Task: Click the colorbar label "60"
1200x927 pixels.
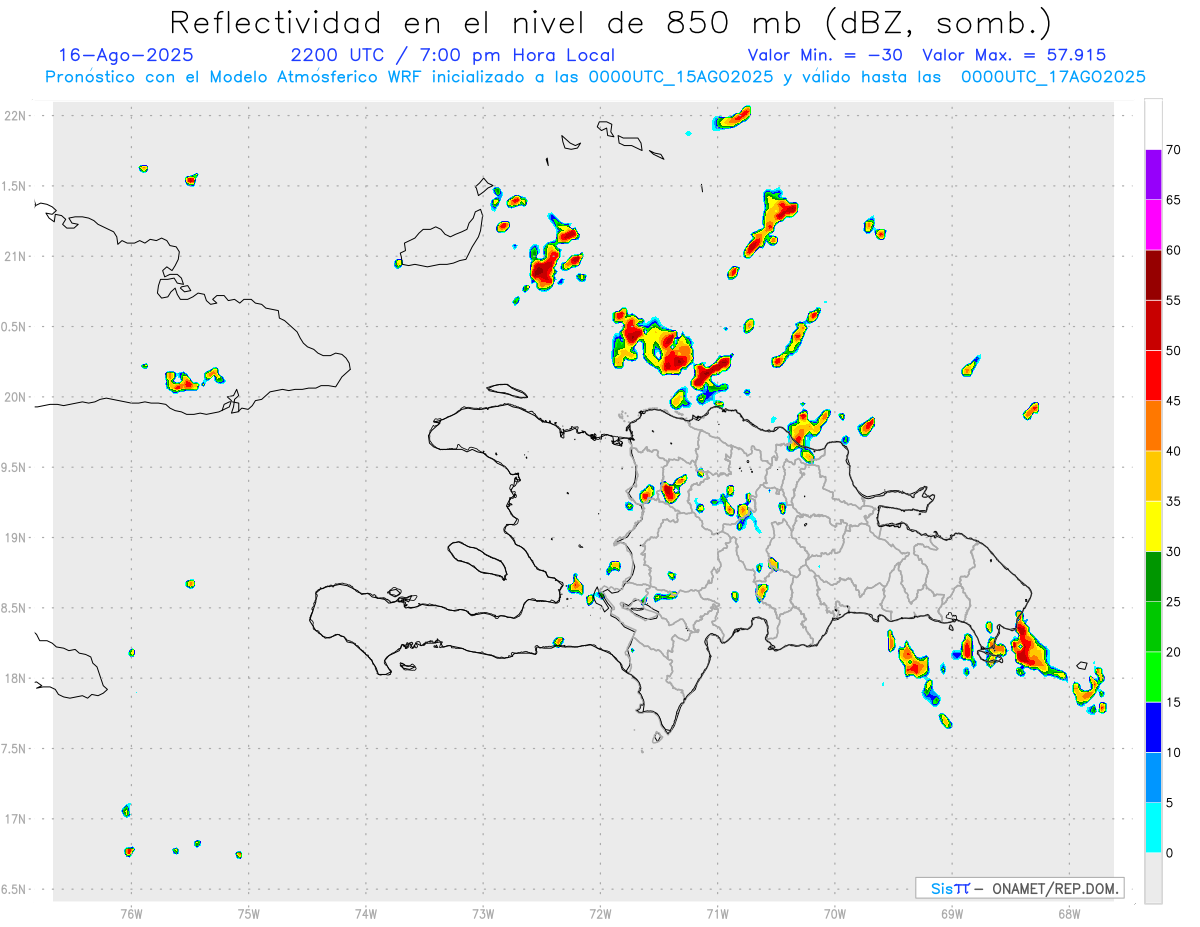Action: click(x=1174, y=250)
